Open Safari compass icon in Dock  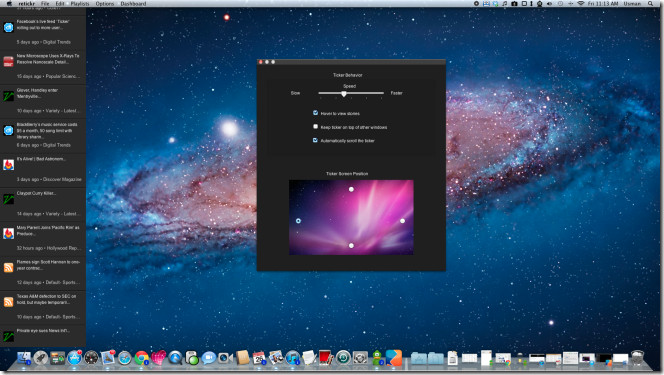pyautogui.click(x=125, y=358)
